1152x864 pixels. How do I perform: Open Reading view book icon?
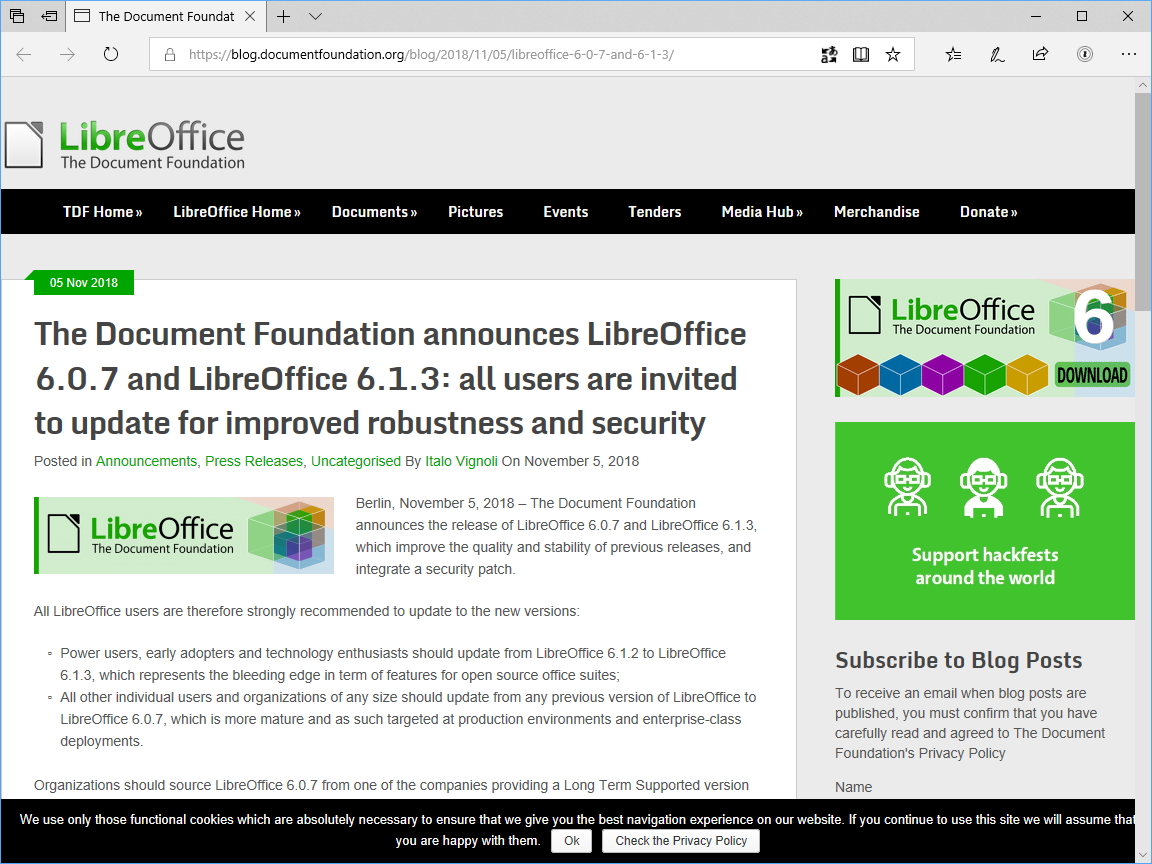[860, 54]
